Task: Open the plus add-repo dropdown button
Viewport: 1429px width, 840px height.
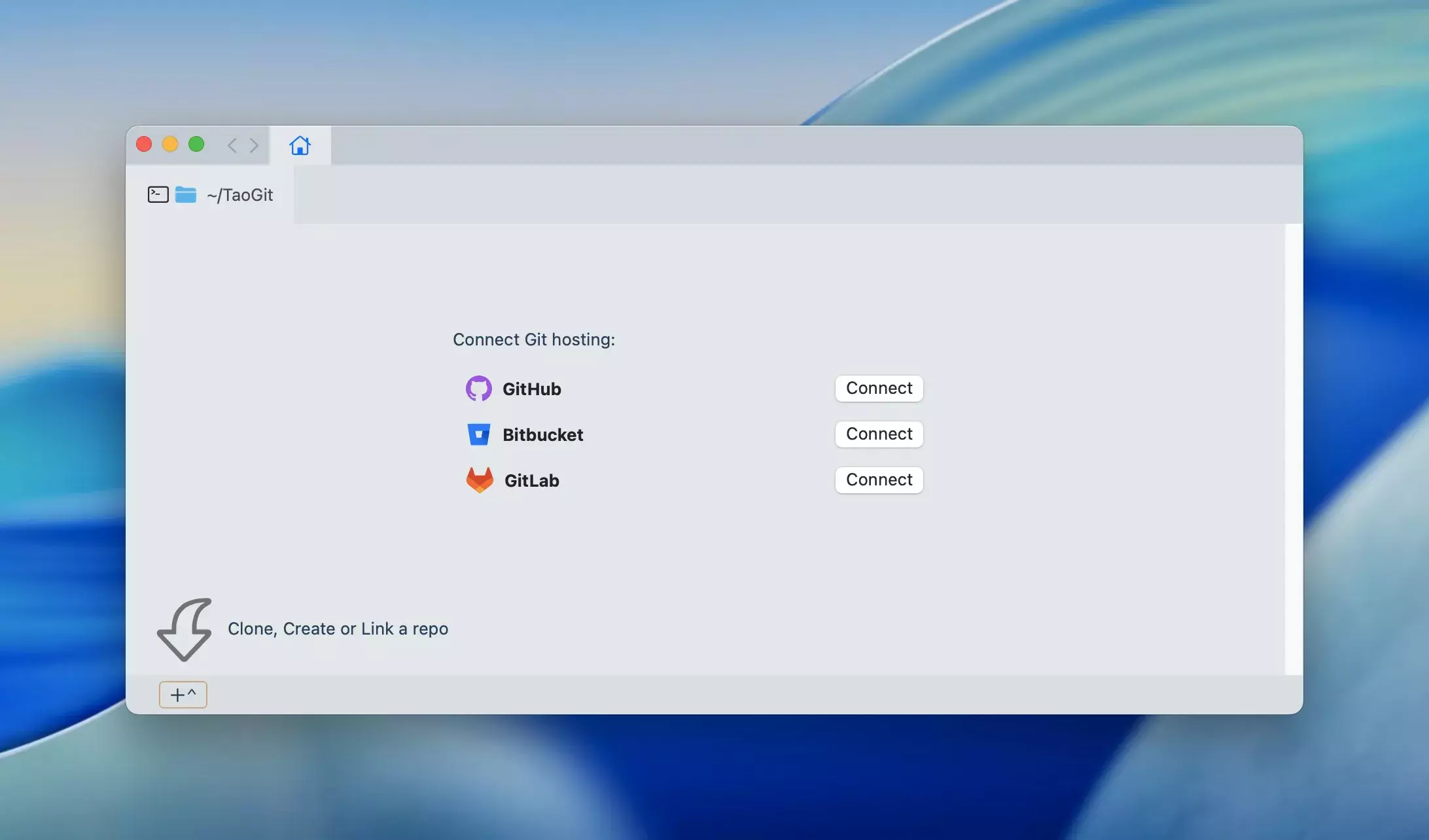Action: tap(183, 694)
